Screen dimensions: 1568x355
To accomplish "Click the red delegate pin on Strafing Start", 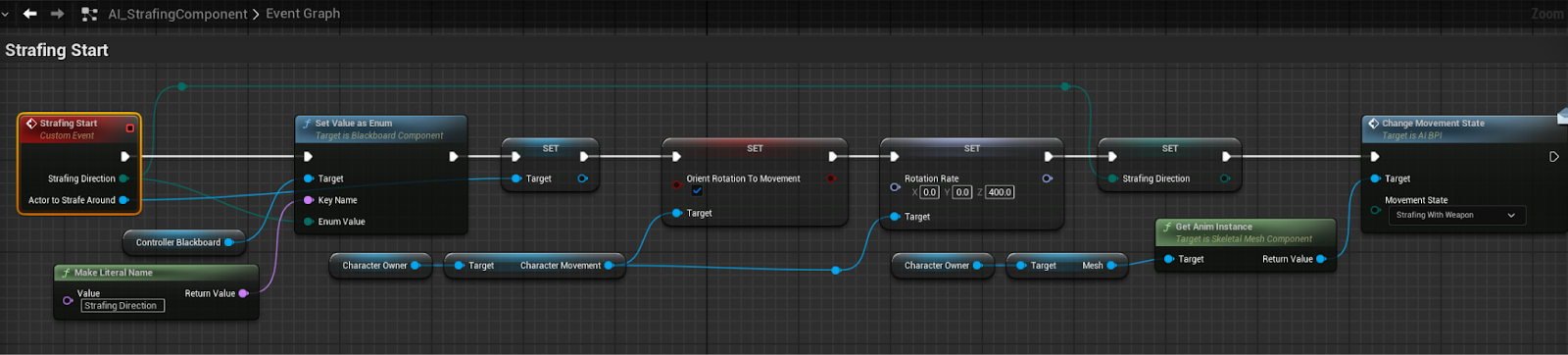I will pos(129,127).
